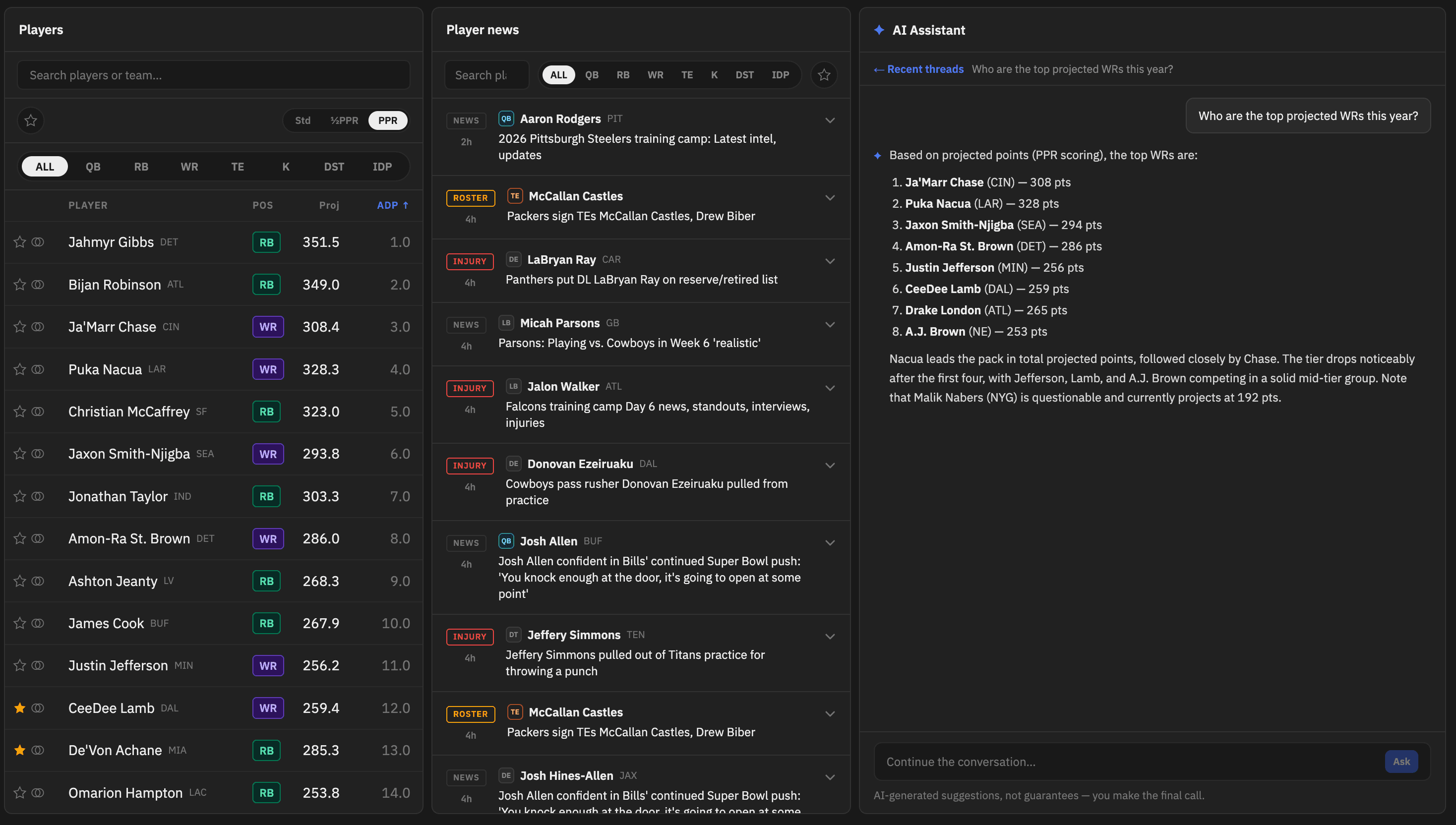Select PPR scoring format
Image resolution: width=1456 pixels, height=825 pixels.
coord(388,120)
